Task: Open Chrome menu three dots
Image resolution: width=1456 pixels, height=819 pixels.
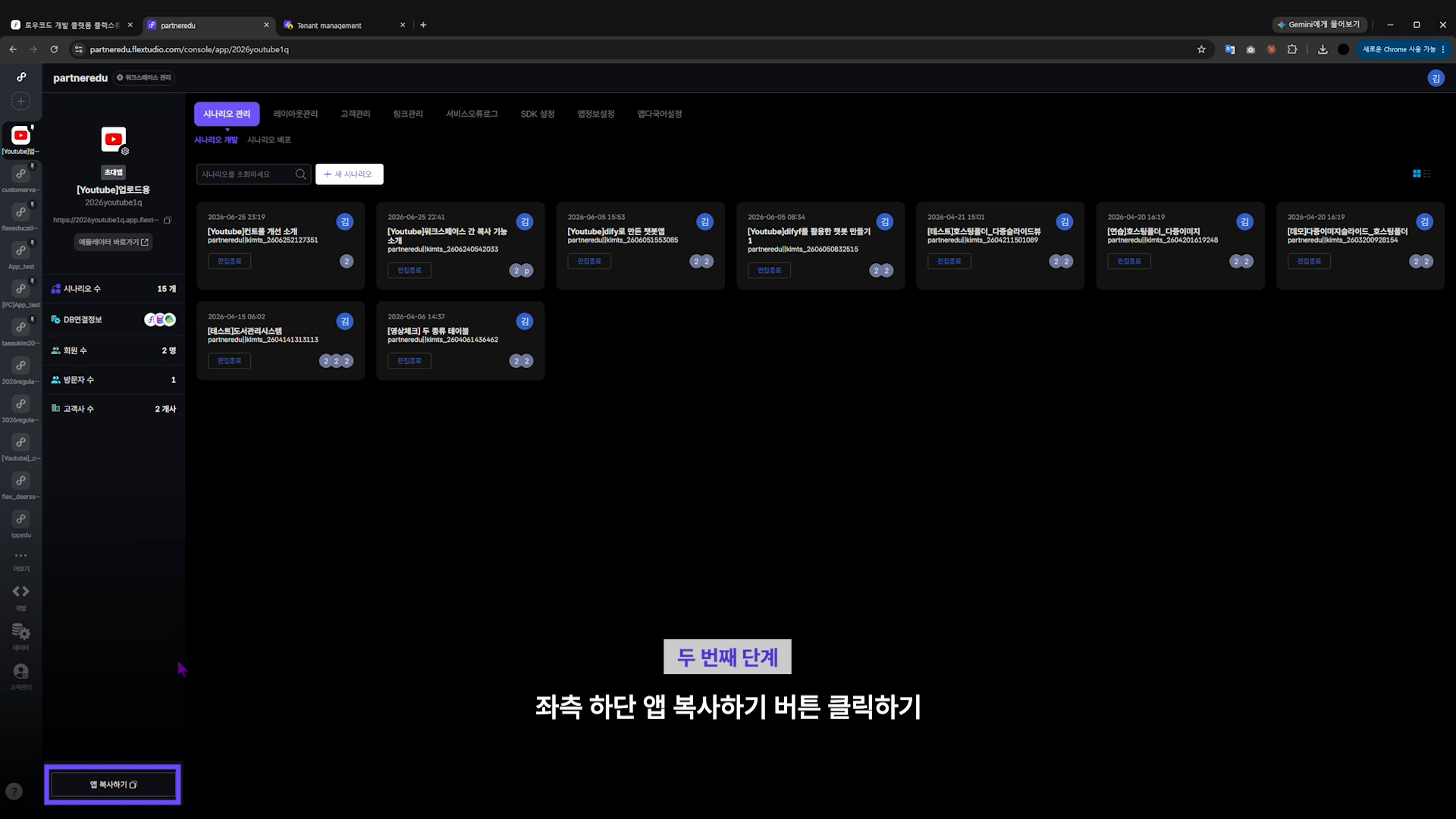Action: pos(1443,49)
